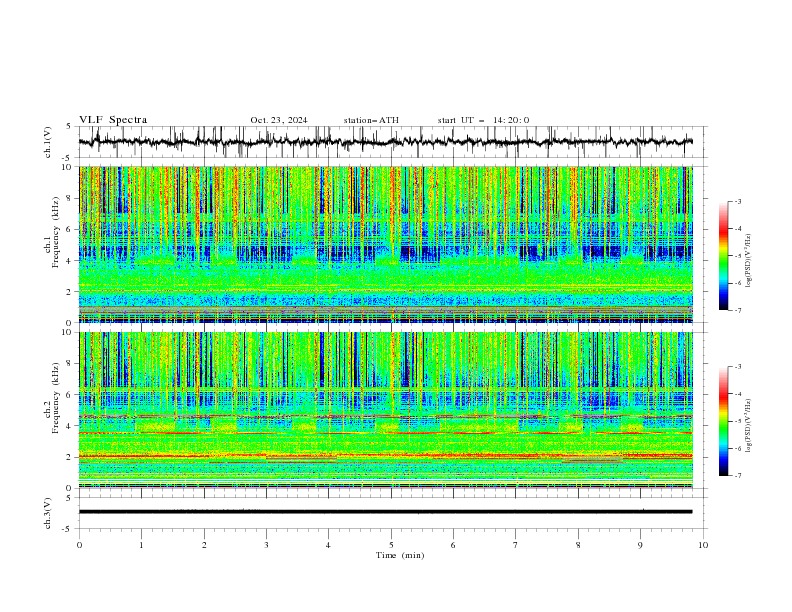This screenshot has height=612, width=792.
Task: Click the date 'Oct. 23, 2024'
Action: [279, 120]
